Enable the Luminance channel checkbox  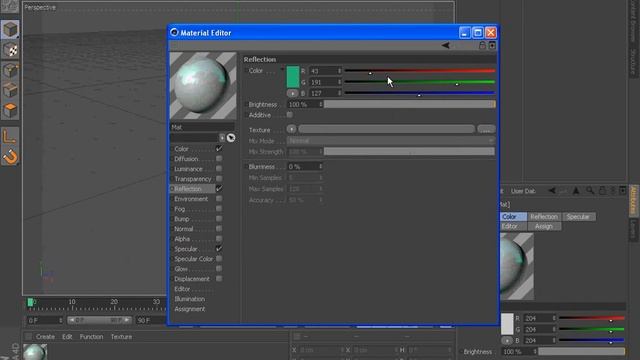tap(219, 169)
